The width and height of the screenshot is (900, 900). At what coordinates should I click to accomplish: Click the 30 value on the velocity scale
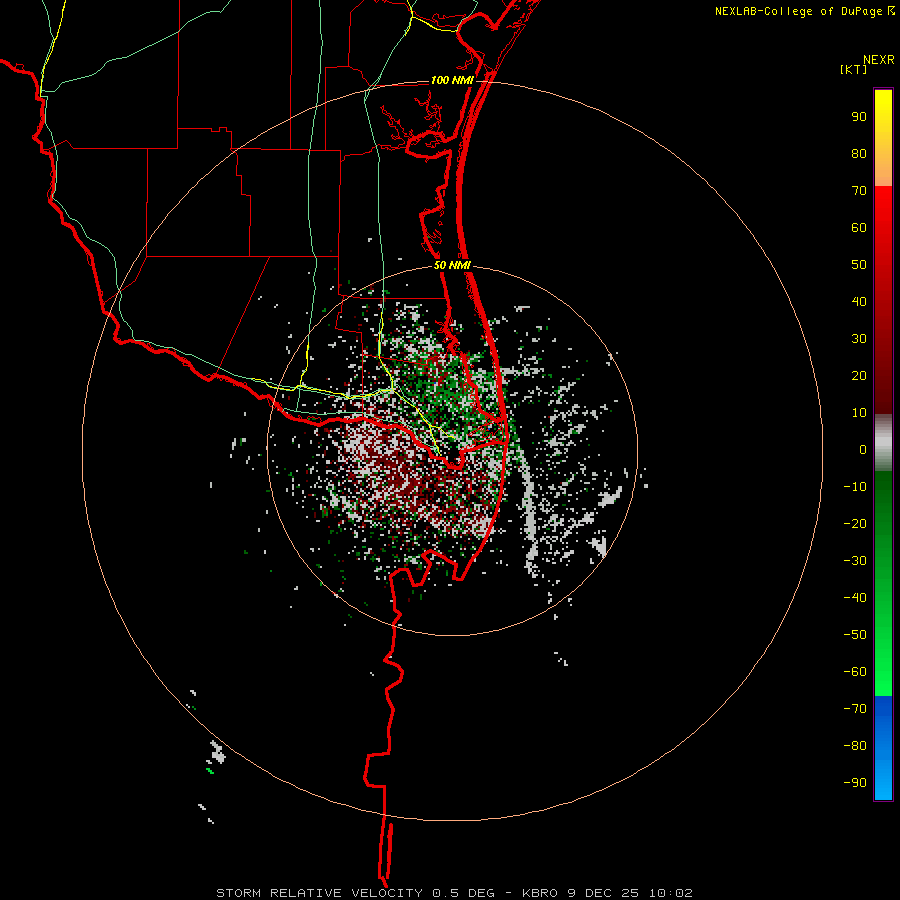click(859, 339)
